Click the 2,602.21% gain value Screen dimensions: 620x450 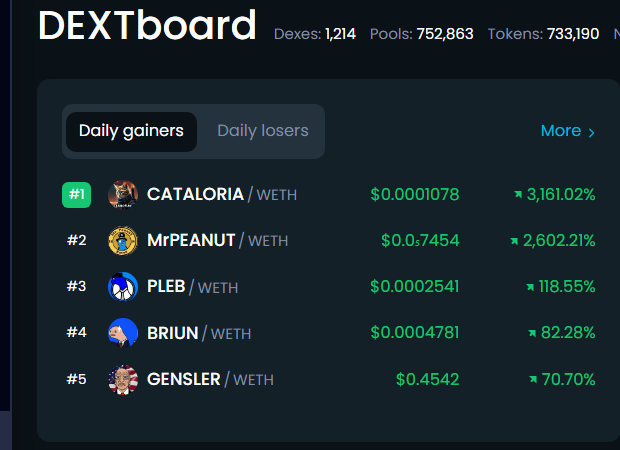(559, 240)
